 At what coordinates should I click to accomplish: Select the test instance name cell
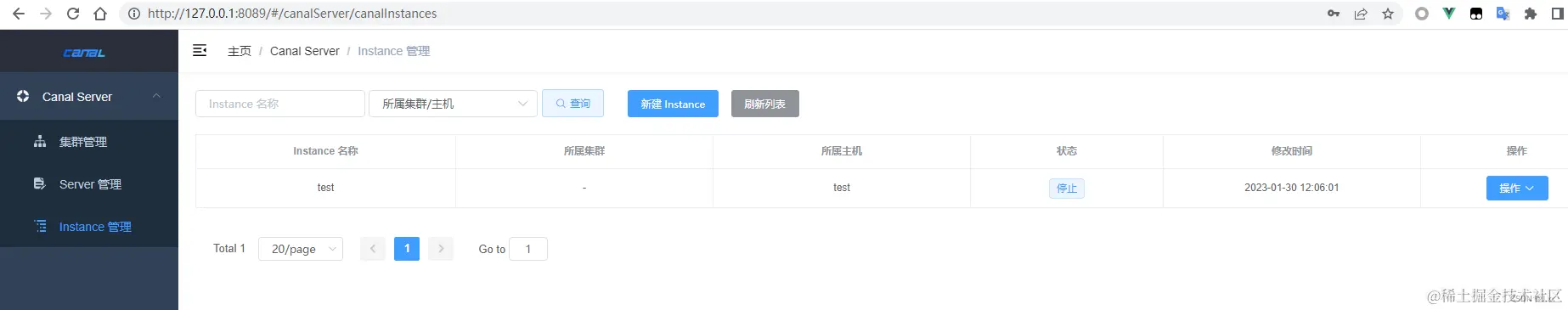pyautogui.click(x=326, y=188)
